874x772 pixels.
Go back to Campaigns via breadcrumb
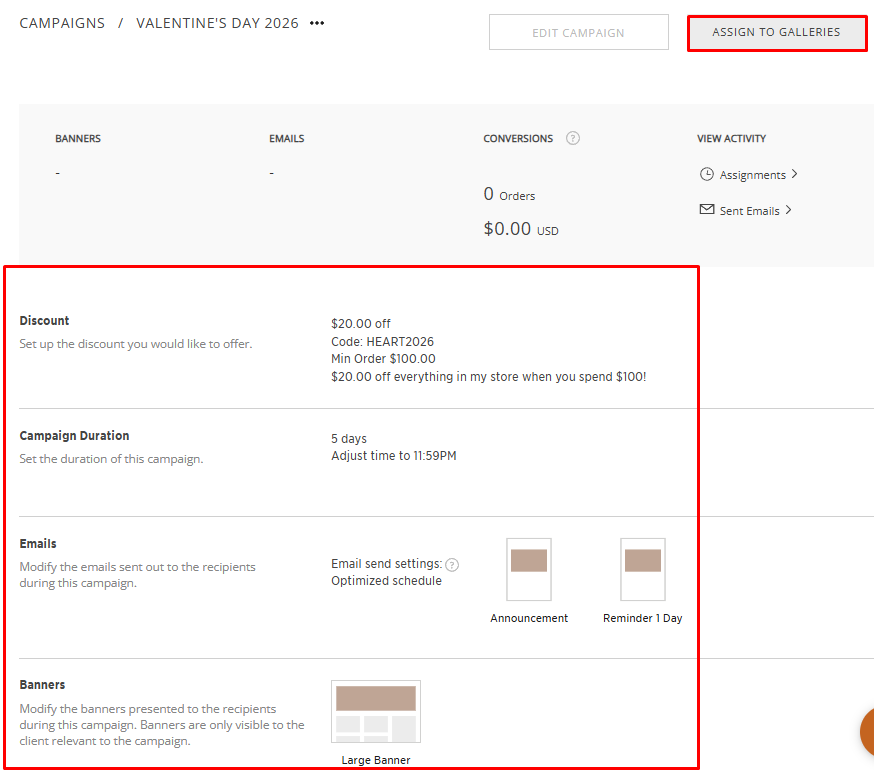(62, 23)
